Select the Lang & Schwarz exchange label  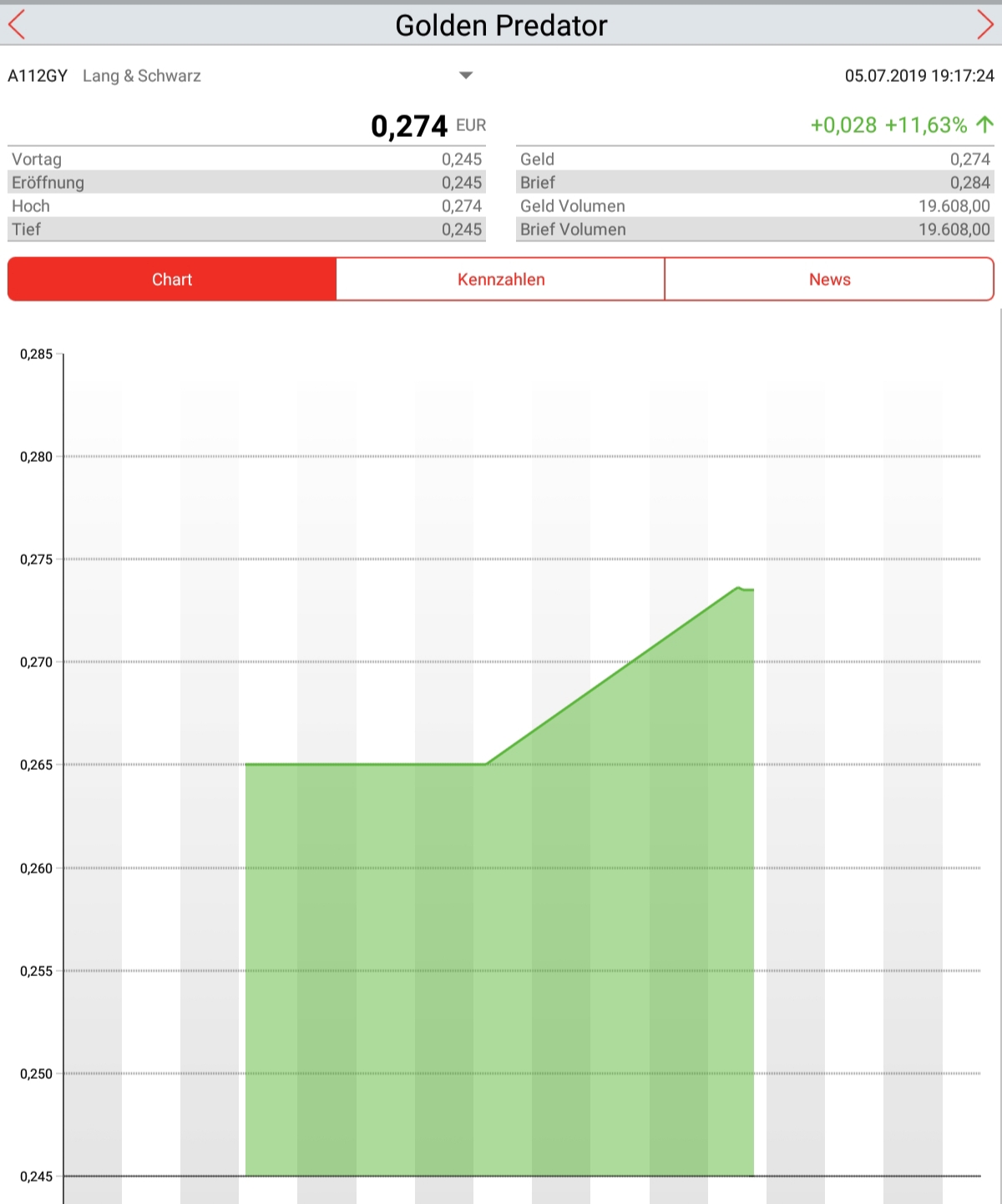(142, 76)
